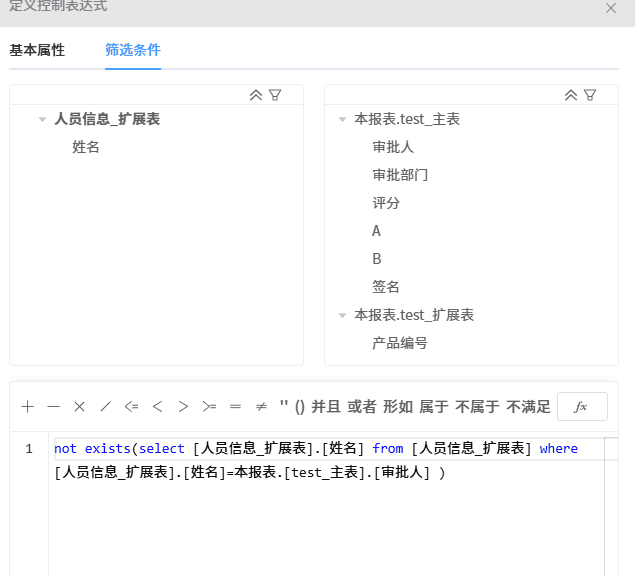The height and width of the screenshot is (576, 635).
Task: Pick the 审批人 field
Action: [x=393, y=147]
